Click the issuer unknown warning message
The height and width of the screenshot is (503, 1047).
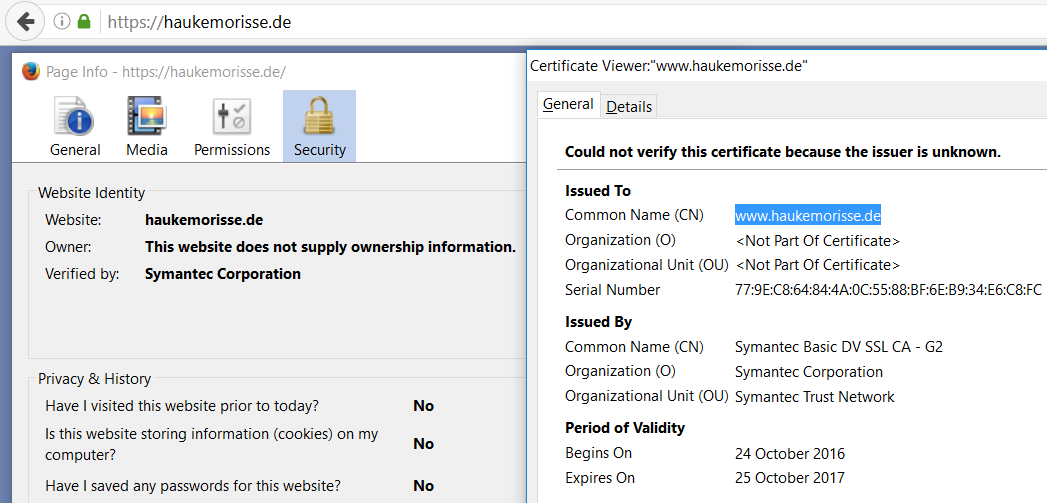pyautogui.click(x=782, y=153)
